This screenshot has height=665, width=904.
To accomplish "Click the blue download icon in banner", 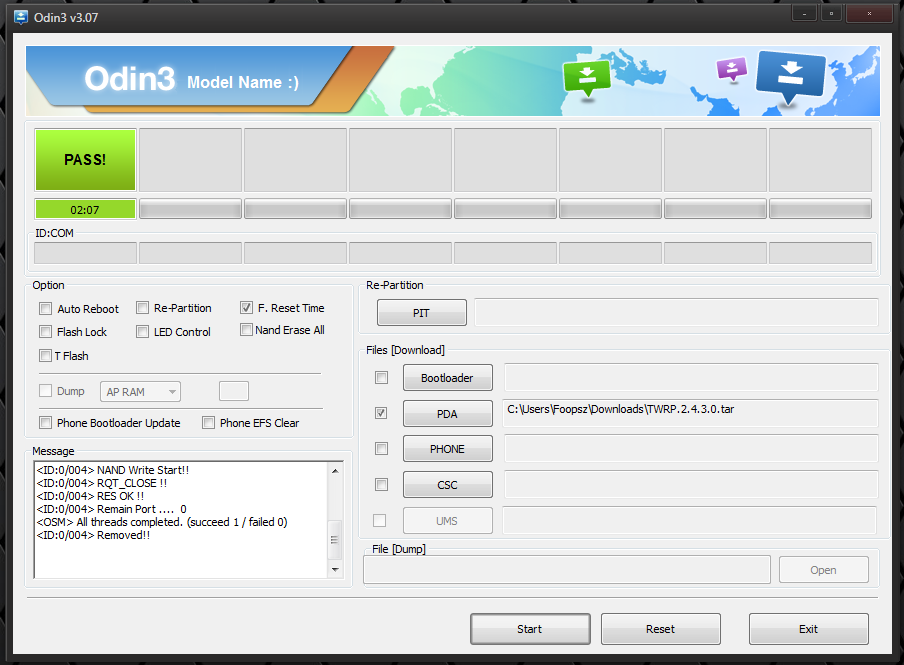I will coord(790,78).
